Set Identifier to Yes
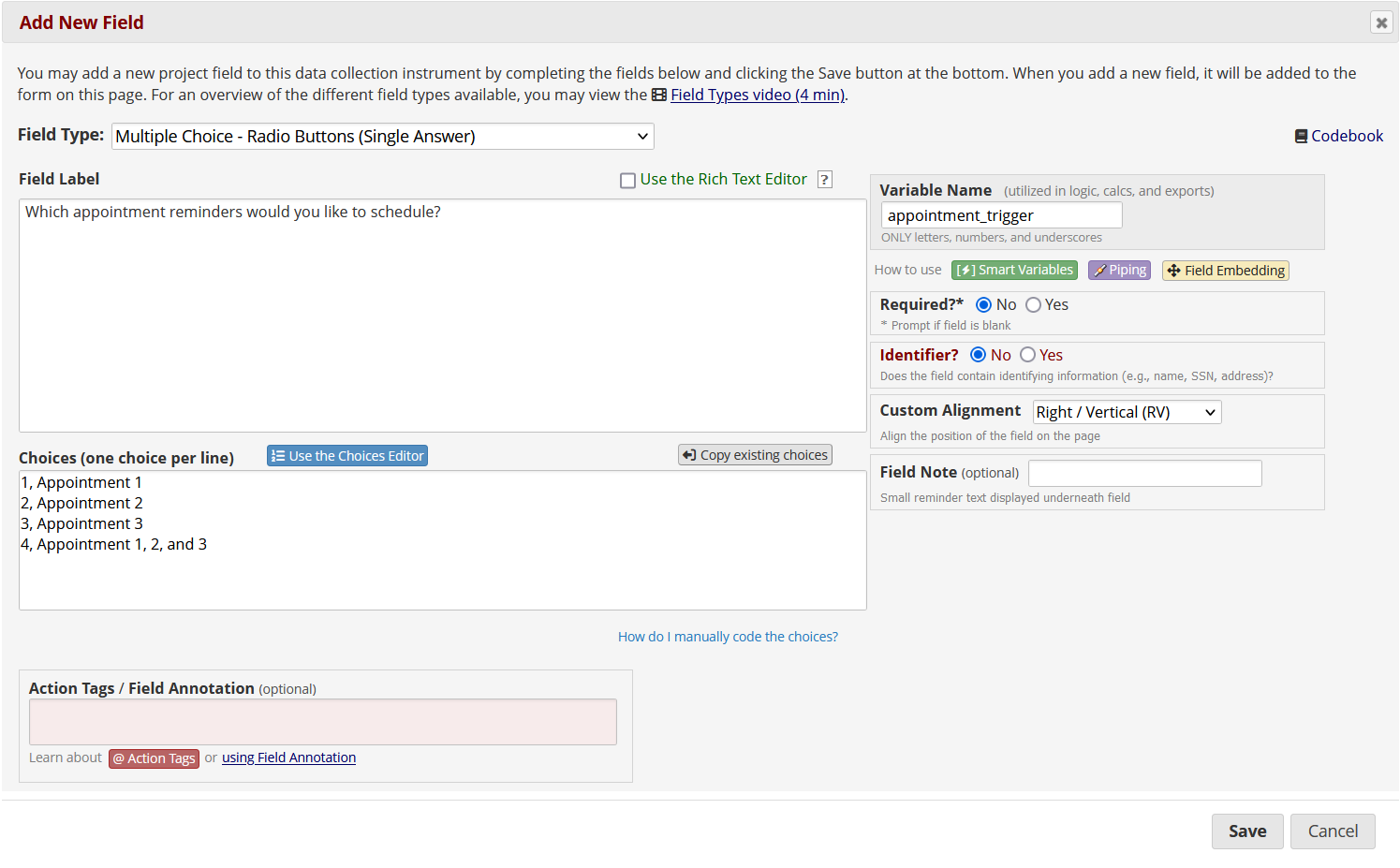 1027,355
